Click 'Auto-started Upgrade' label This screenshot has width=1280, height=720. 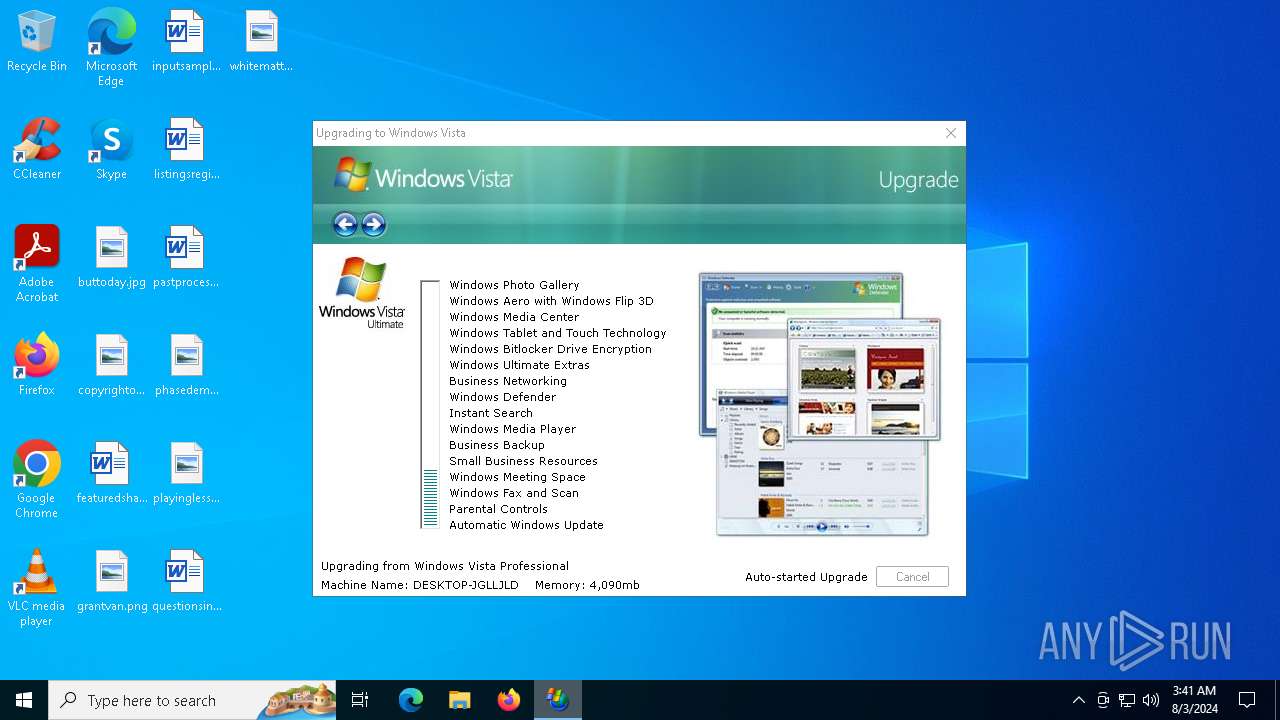[806, 577]
